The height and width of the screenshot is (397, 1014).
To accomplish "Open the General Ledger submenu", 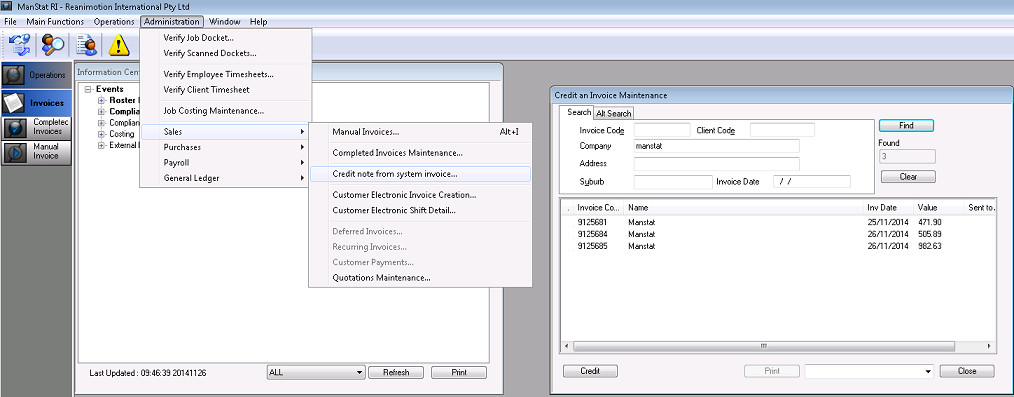I will pos(226,178).
